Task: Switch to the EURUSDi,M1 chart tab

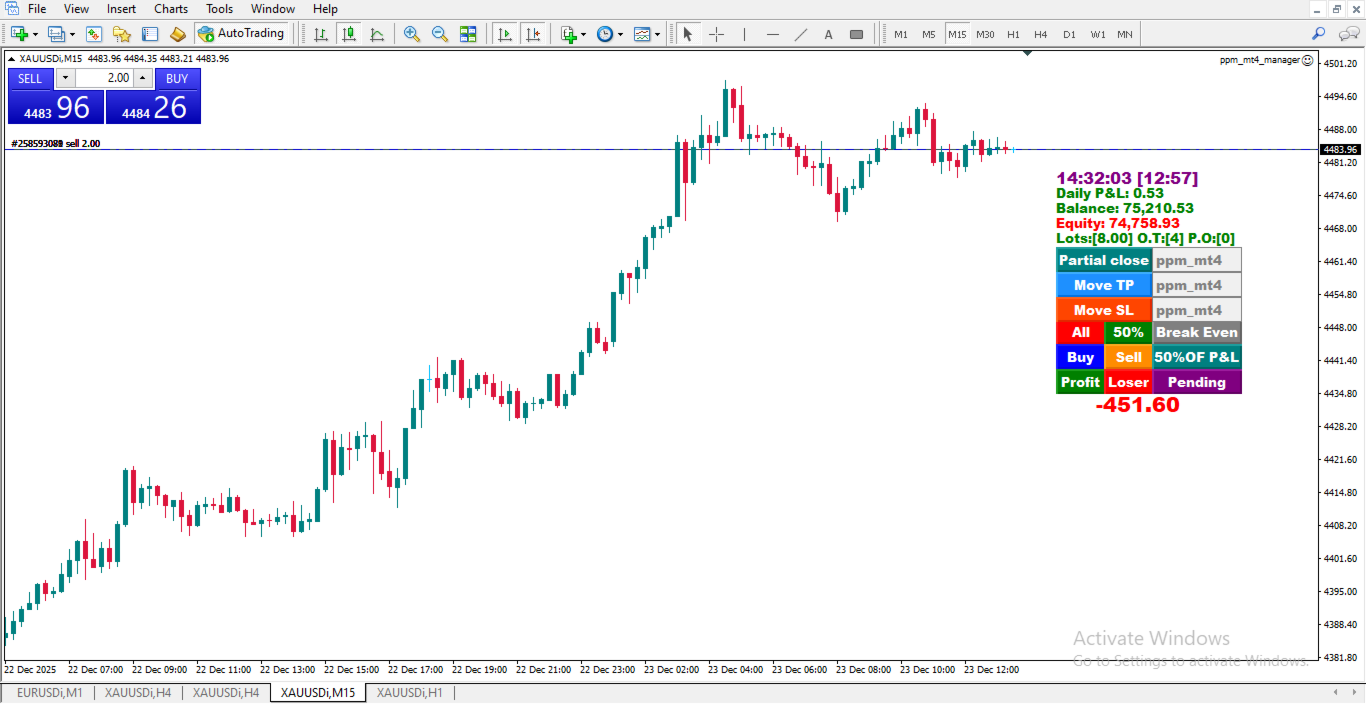Action: pos(49,692)
